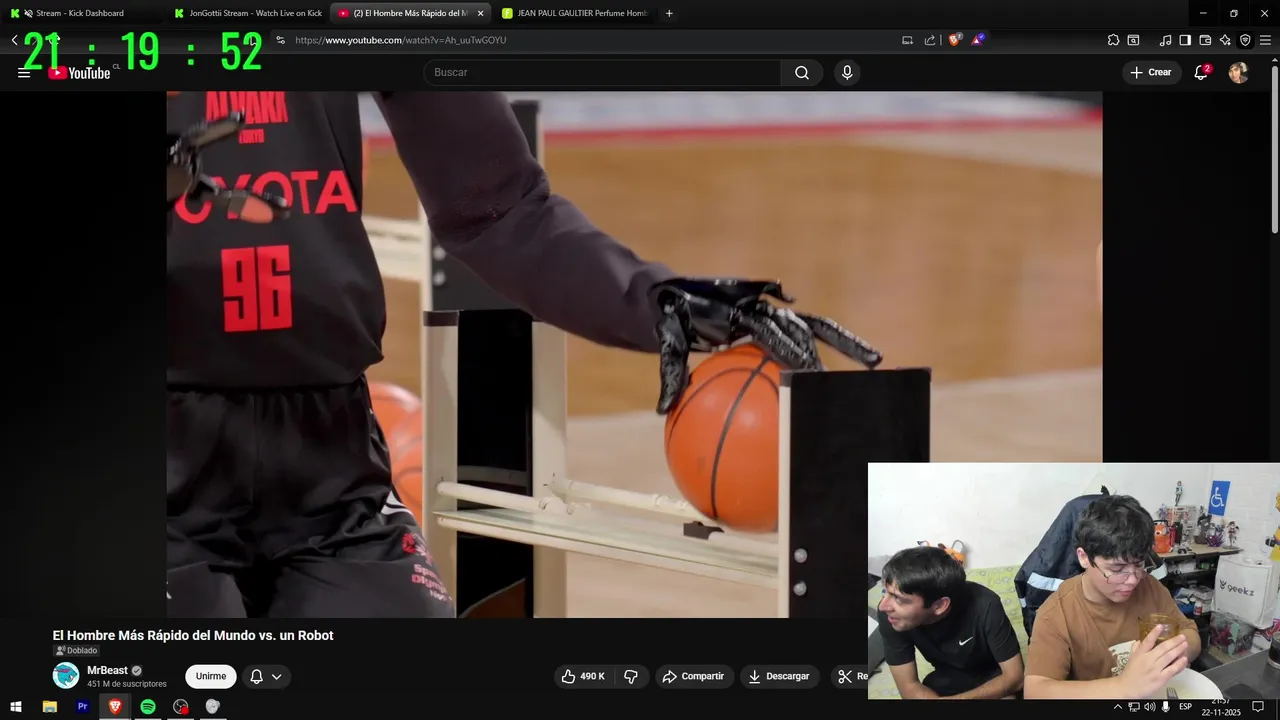Switch the ESP keyboard language
Viewport: 1280px width, 720px height.
(1185, 706)
